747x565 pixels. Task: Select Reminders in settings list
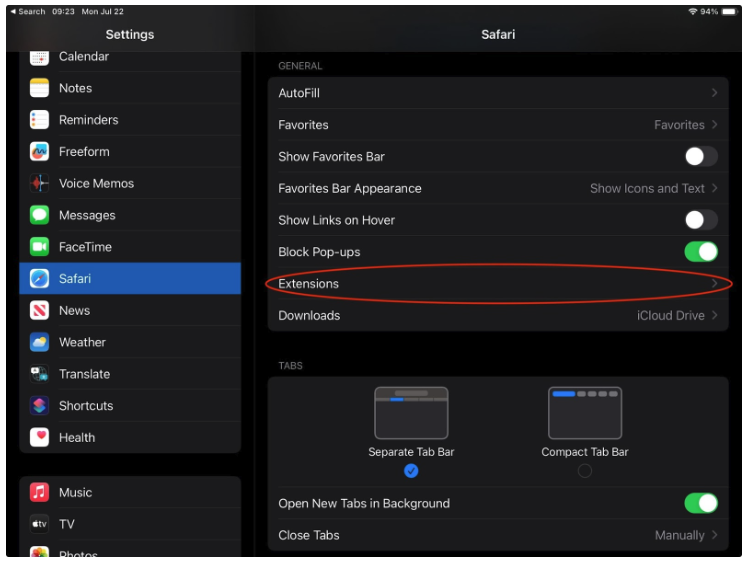[130, 120]
